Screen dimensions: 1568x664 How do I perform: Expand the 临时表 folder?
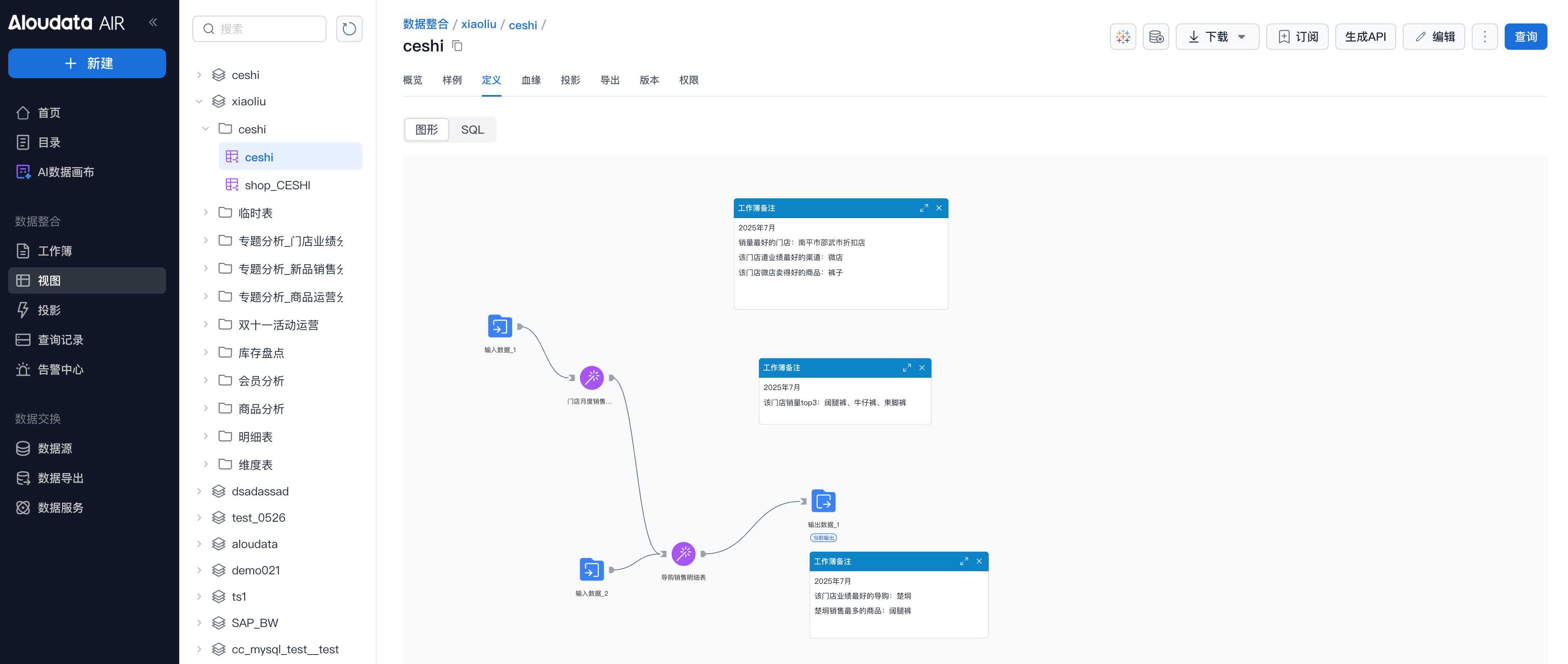coord(206,213)
